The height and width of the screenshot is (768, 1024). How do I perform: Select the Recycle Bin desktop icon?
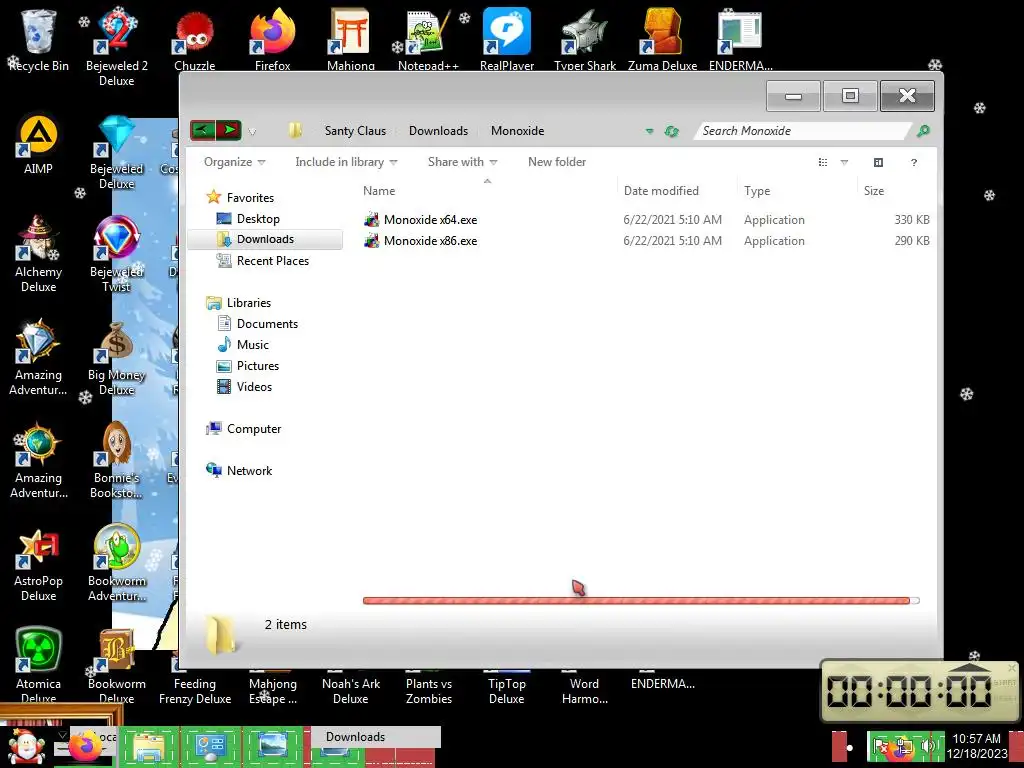tap(39, 39)
